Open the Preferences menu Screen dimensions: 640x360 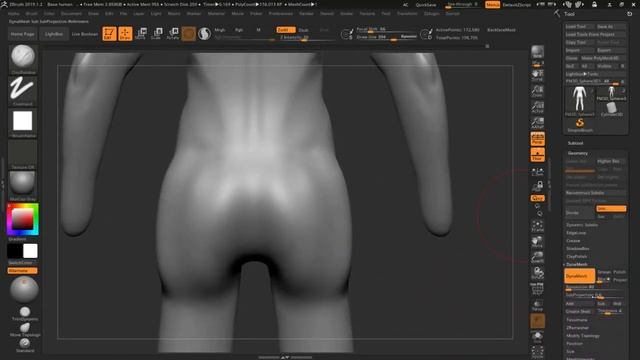281,13
